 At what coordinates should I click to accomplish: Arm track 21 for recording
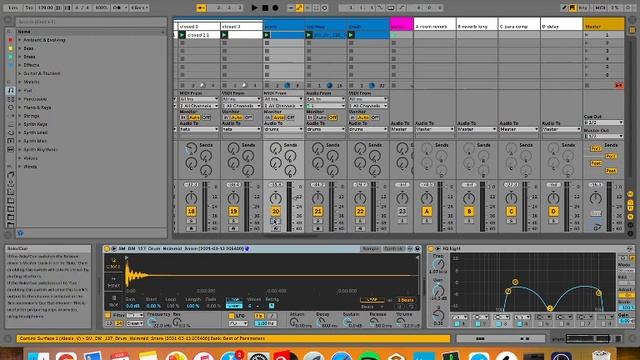pyautogui.click(x=318, y=229)
